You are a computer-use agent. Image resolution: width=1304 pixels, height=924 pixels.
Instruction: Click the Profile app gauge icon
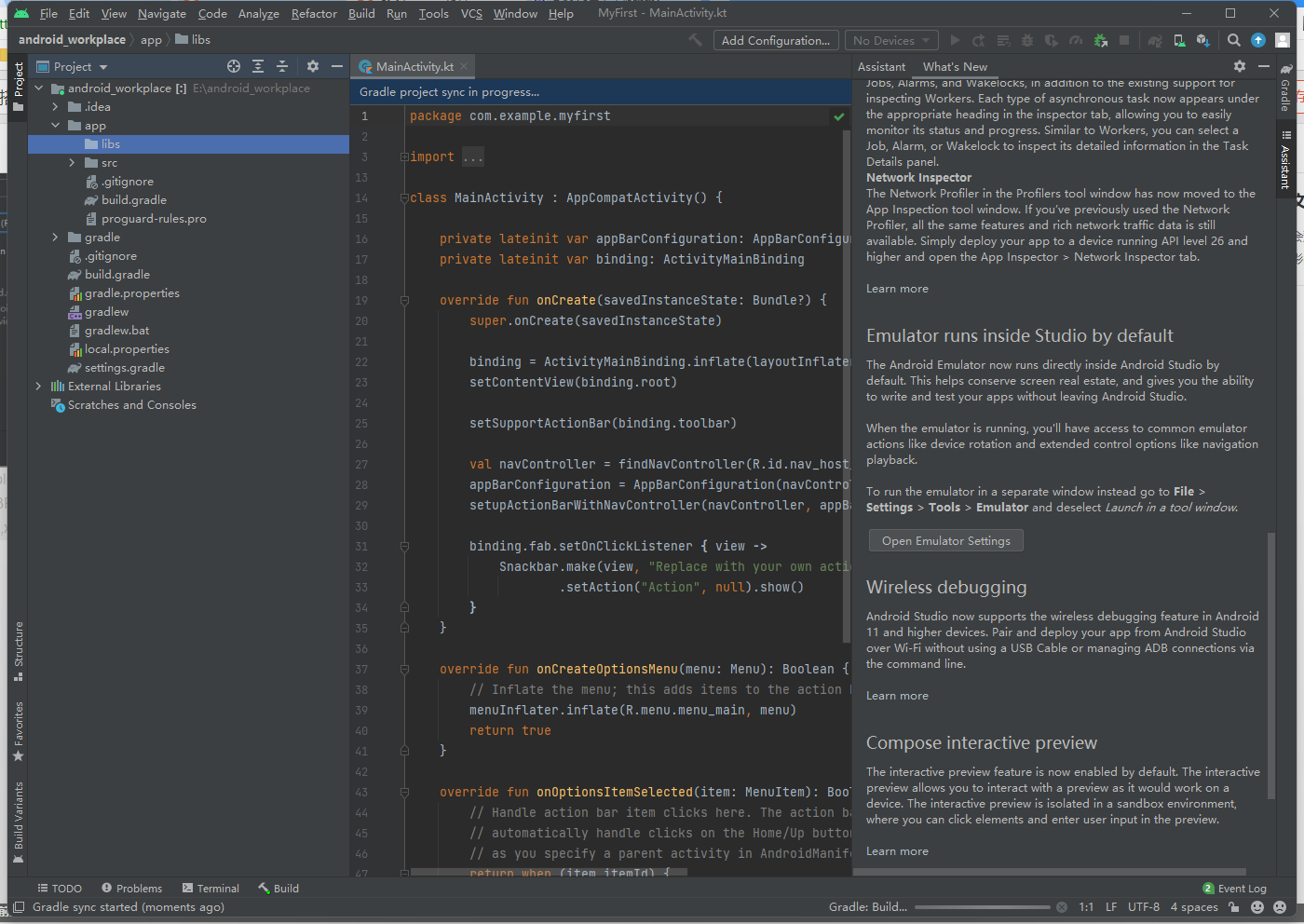click(1076, 40)
